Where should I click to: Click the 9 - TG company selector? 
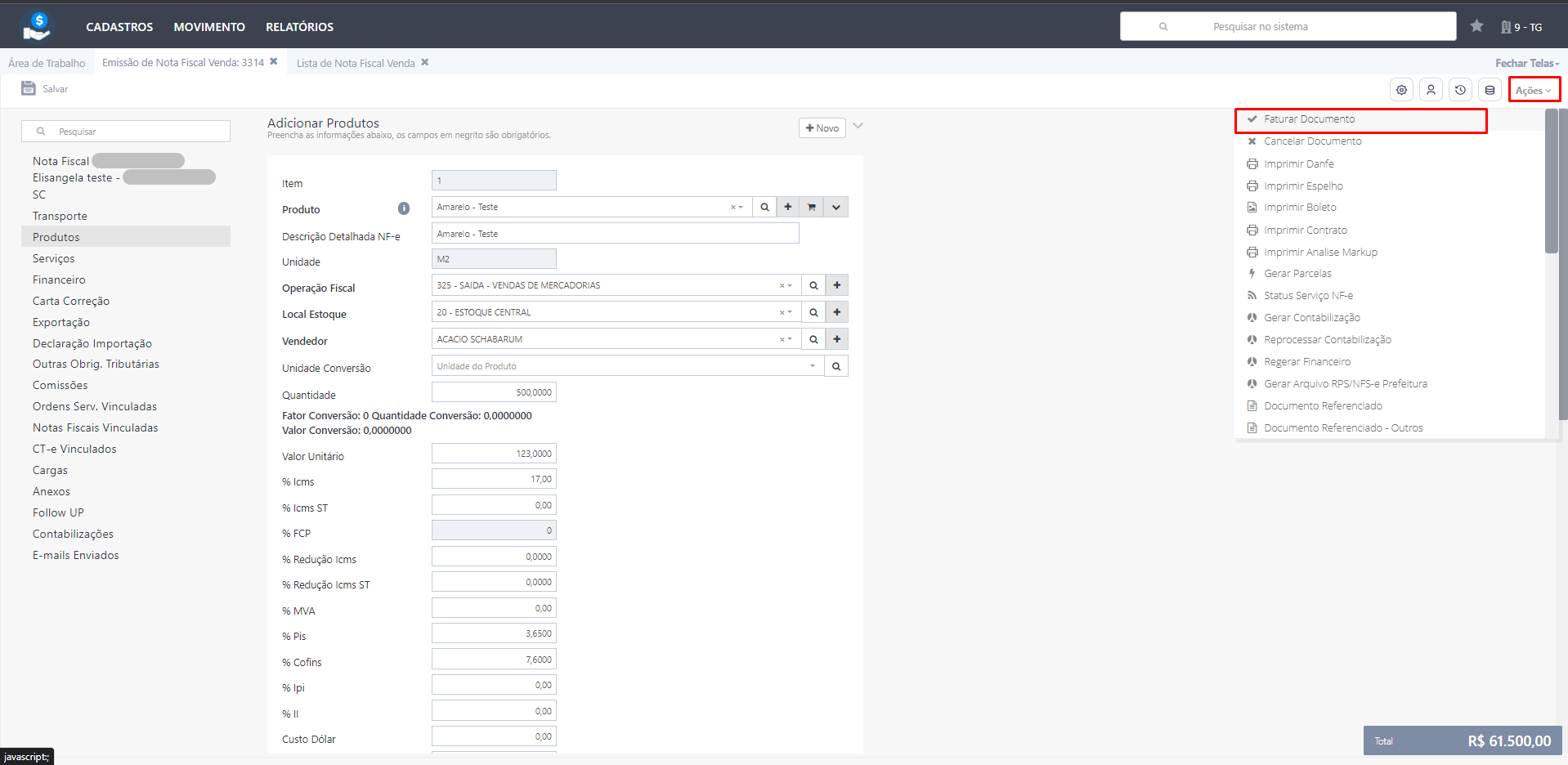tap(1521, 27)
